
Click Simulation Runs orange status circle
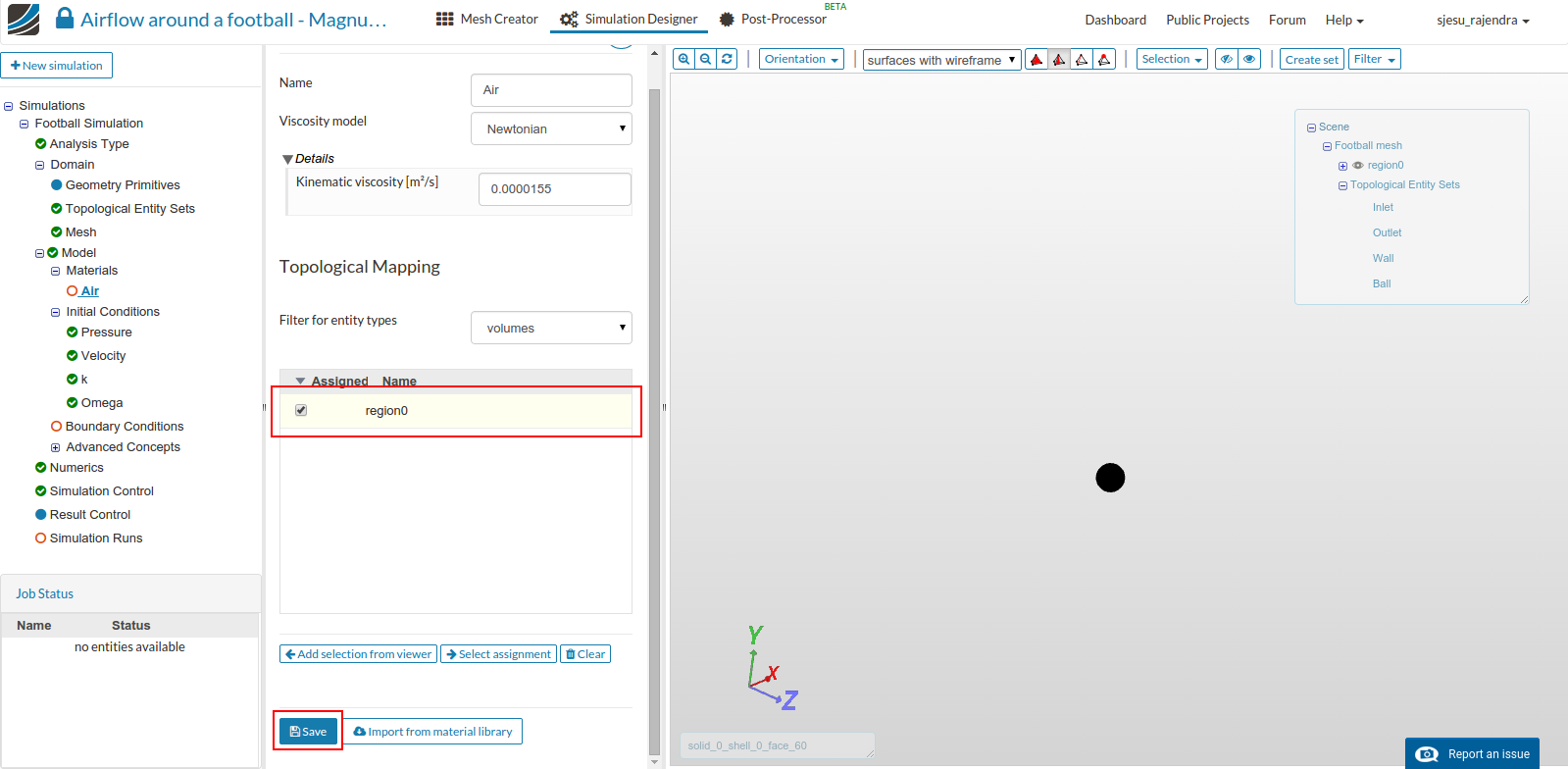tap(40, 538)
